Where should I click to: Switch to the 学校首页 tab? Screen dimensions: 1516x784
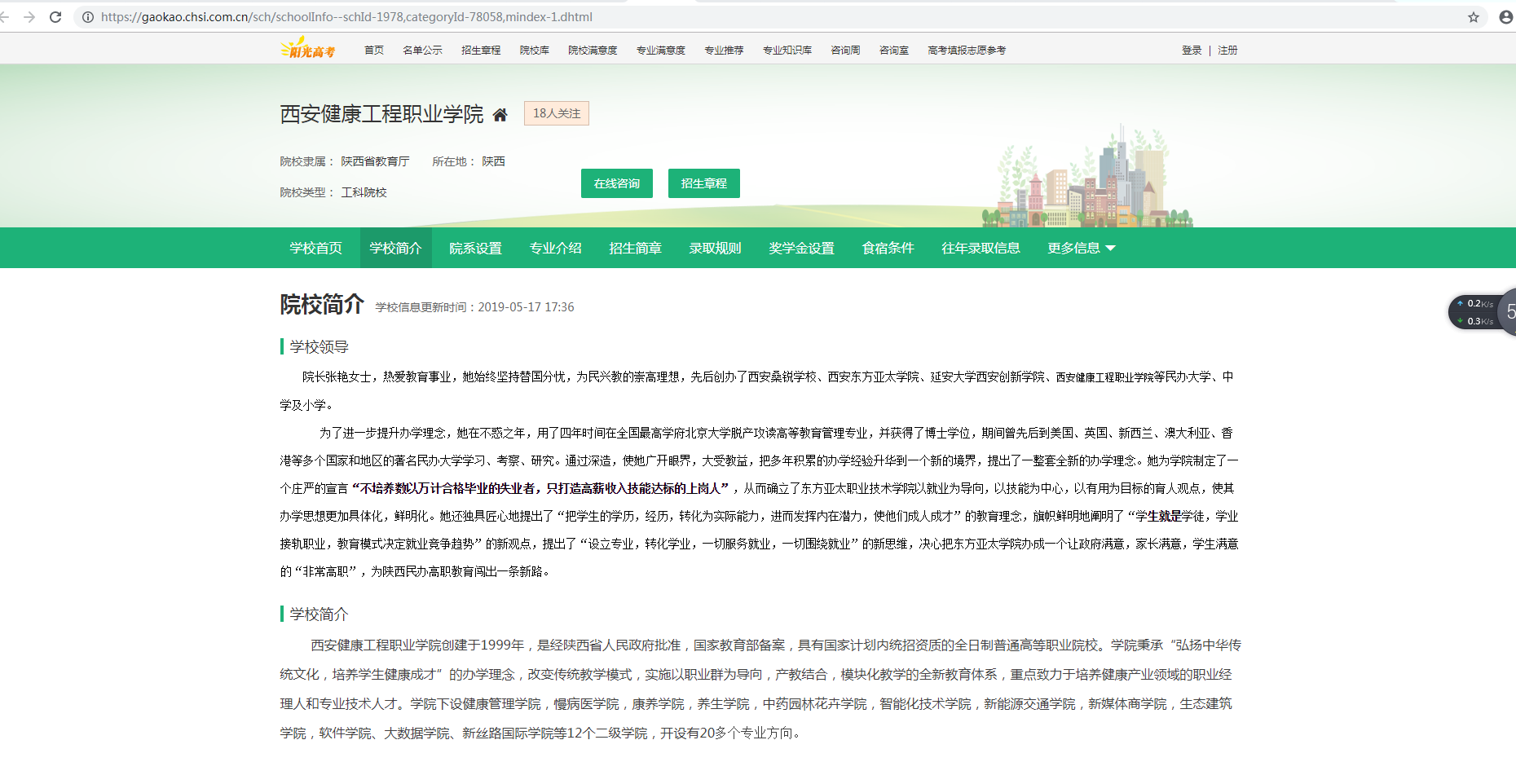click(x=316, y=248)
